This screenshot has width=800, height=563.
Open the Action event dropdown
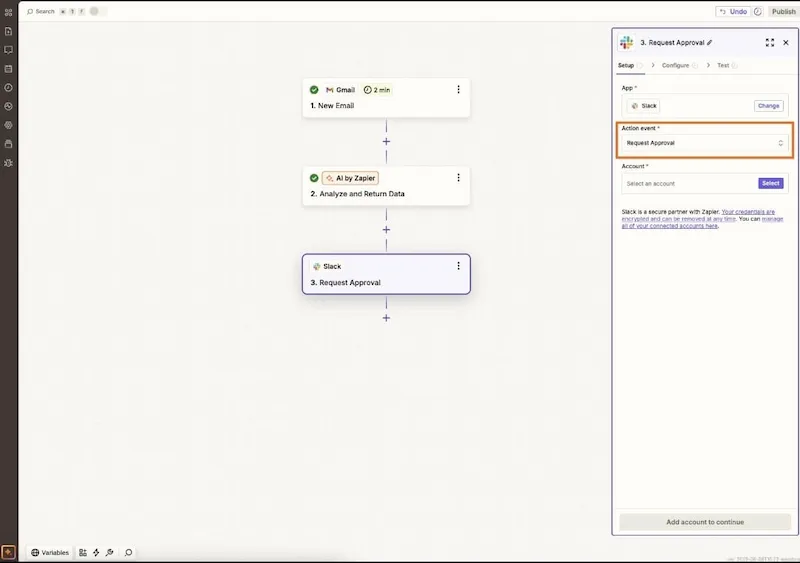pyautogui.click(x=705, y=143)
